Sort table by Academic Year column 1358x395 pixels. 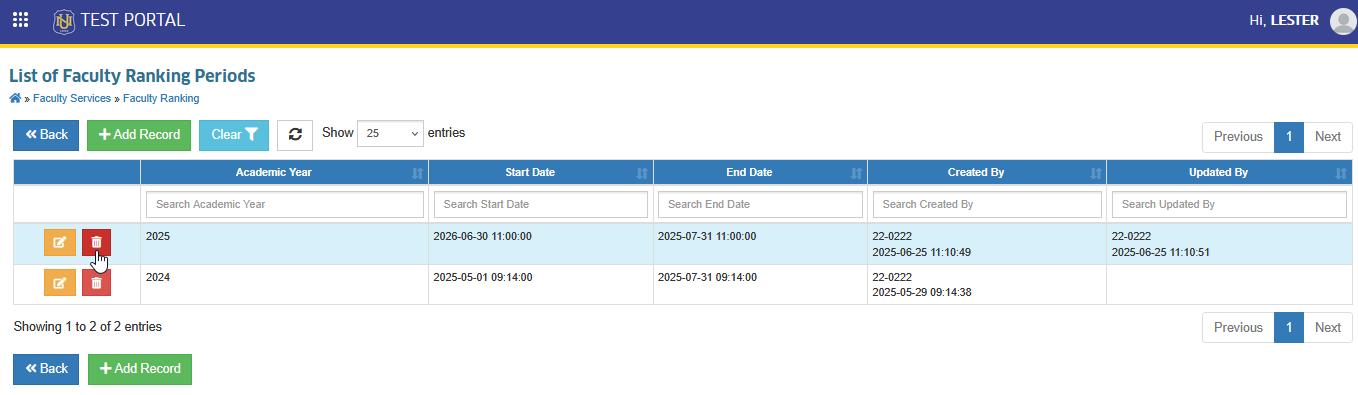pos(284,172)
